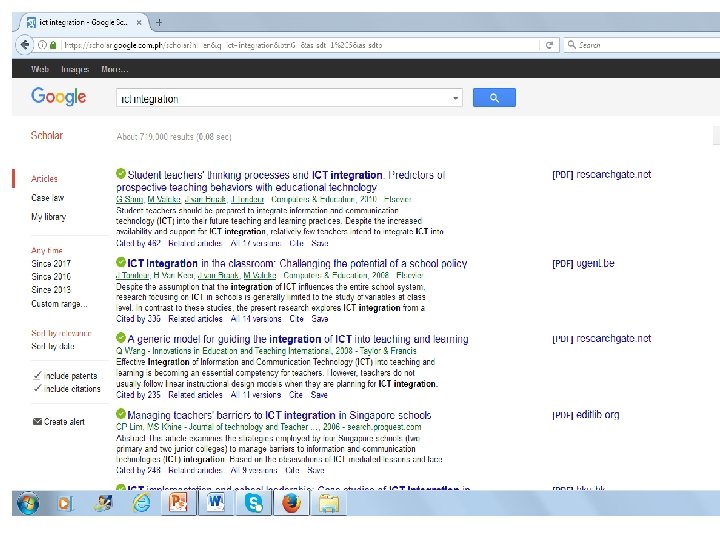720x540 pixels.
Task: Click Cited by 235 under generic model
Action: click(x=138, y=394)
